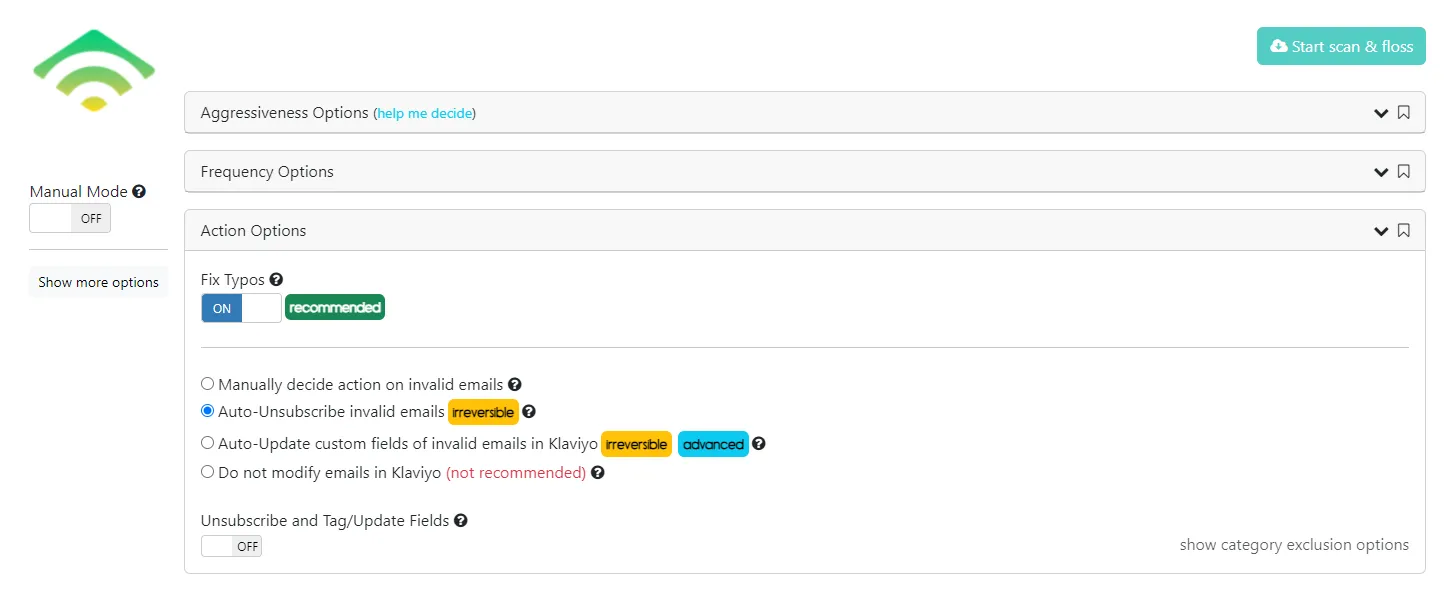Click the Fix Typos help question icon
The height and width of the screenshot is (592, 1445).
[x=276, y=280]
